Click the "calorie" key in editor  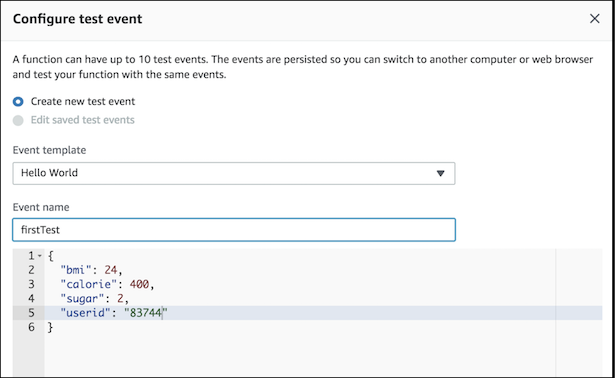pos(89,284)
